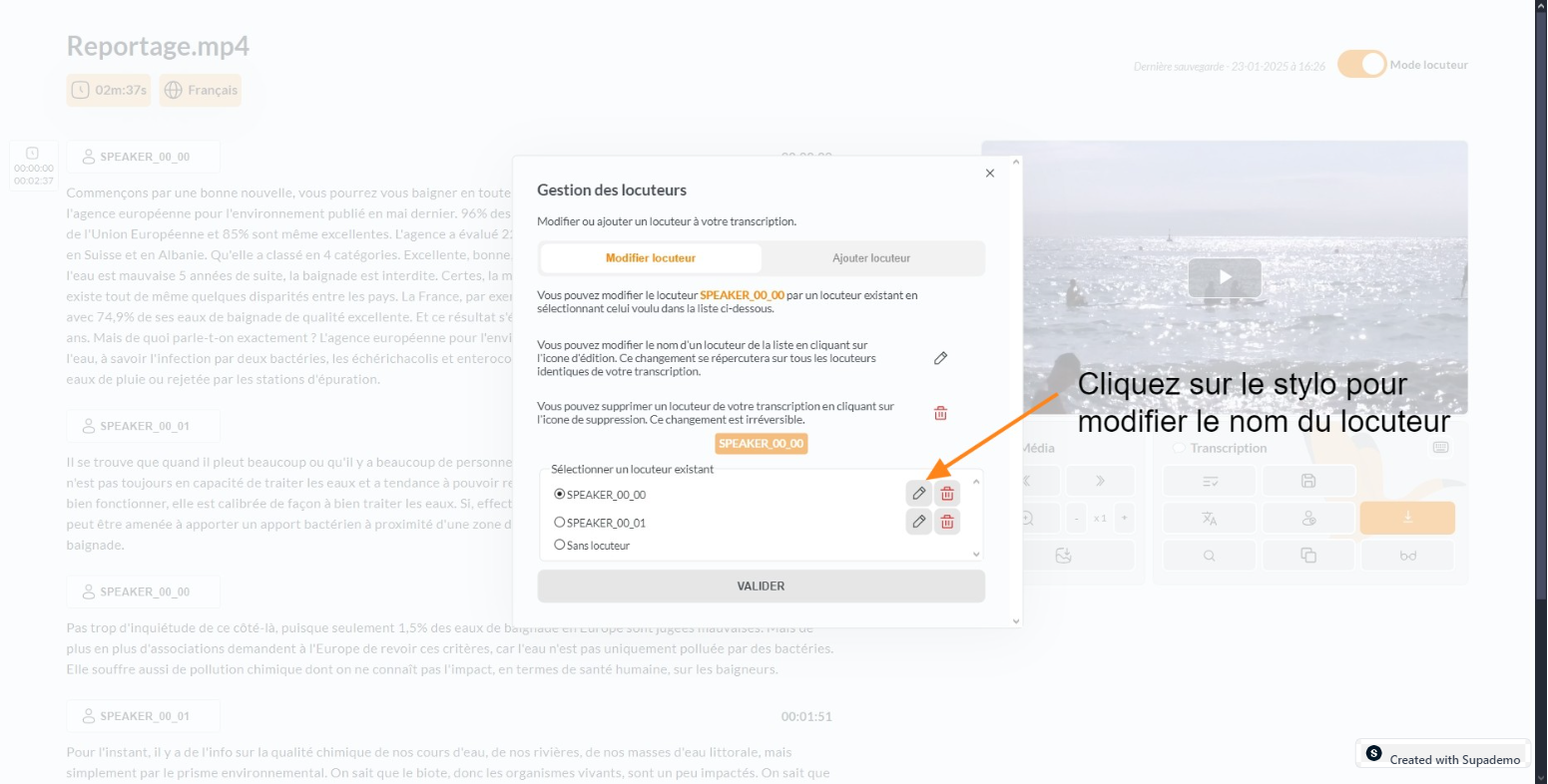Screen dimensions: 1548x784
Task: Delete SPEAKER_00_01 using its trash icon
Action: coord(947,521)
